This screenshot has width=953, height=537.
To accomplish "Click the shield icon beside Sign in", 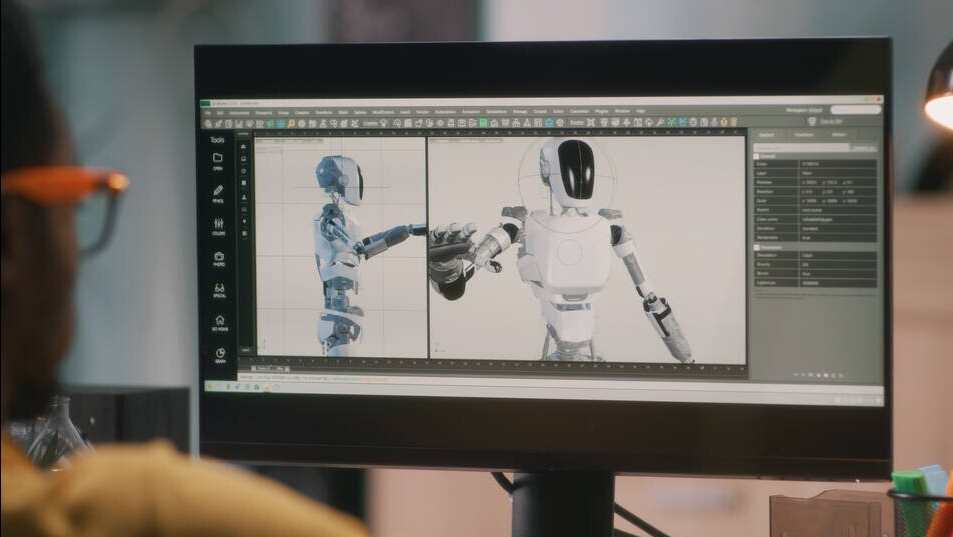I will (x=811, y=121).
